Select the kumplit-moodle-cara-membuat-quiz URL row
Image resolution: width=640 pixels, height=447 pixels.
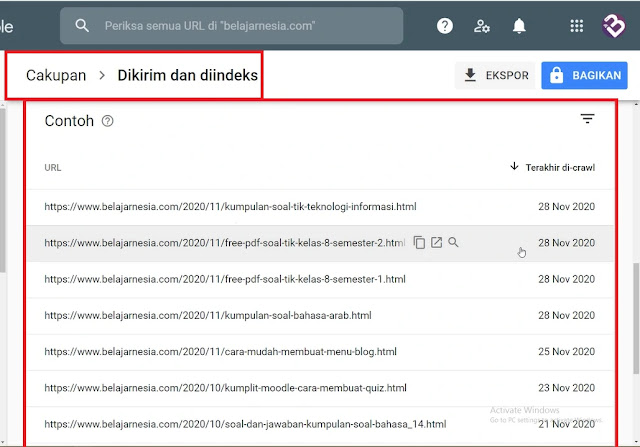point(320,388)
